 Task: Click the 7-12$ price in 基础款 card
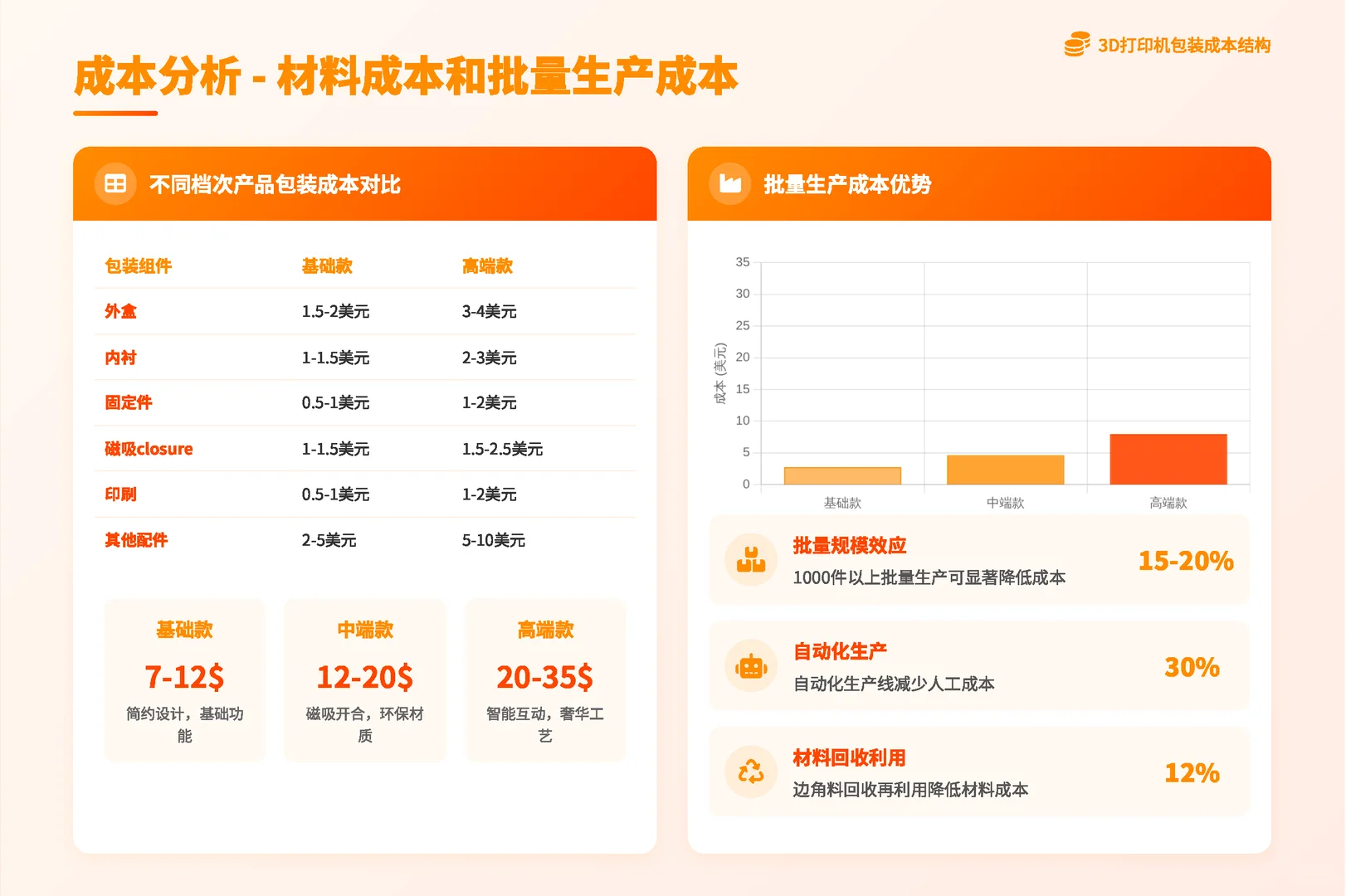click(184, 678)
